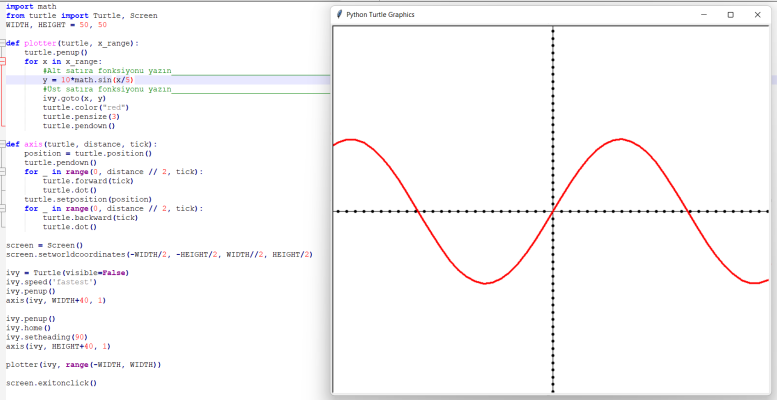Click the 'axis(ivy, WIDTH+40, 1)' line
Image resolution: width=777 pixels, height=400 pixels.
pos(56,300)
